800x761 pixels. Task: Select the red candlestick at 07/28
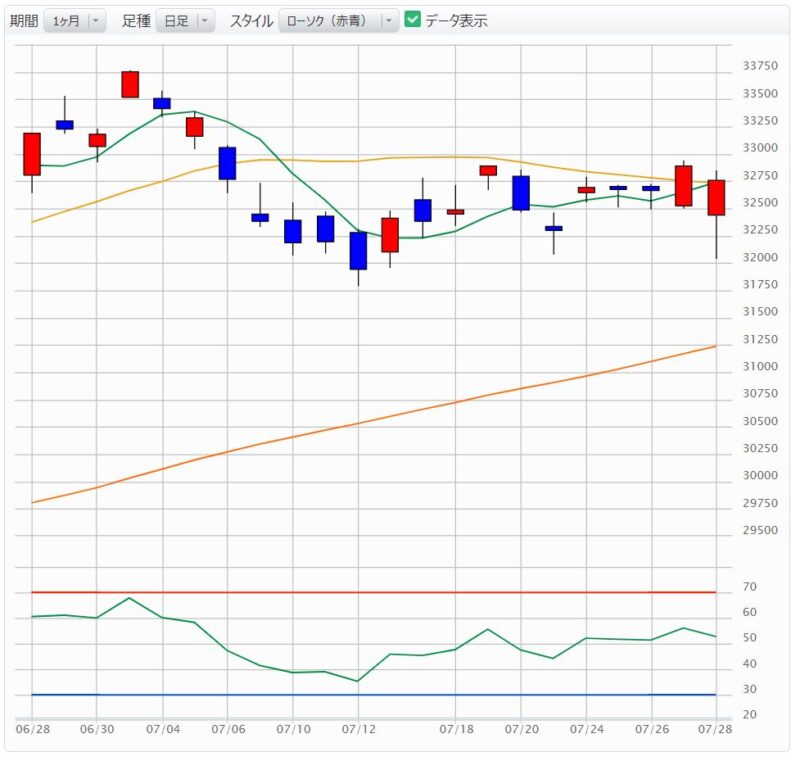[716, 197]
